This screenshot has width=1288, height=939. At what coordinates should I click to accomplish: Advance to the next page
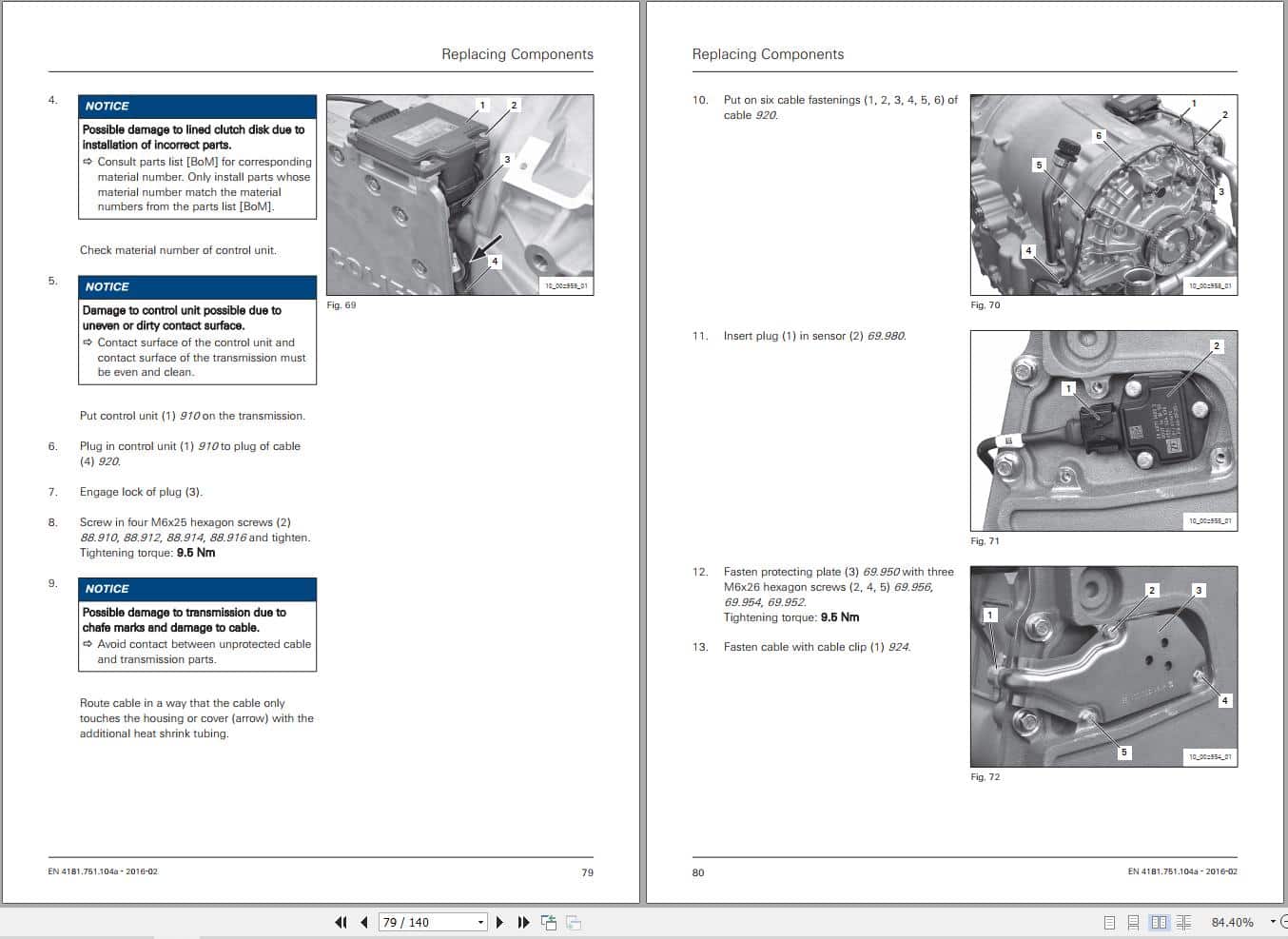(x=500, y=922)
